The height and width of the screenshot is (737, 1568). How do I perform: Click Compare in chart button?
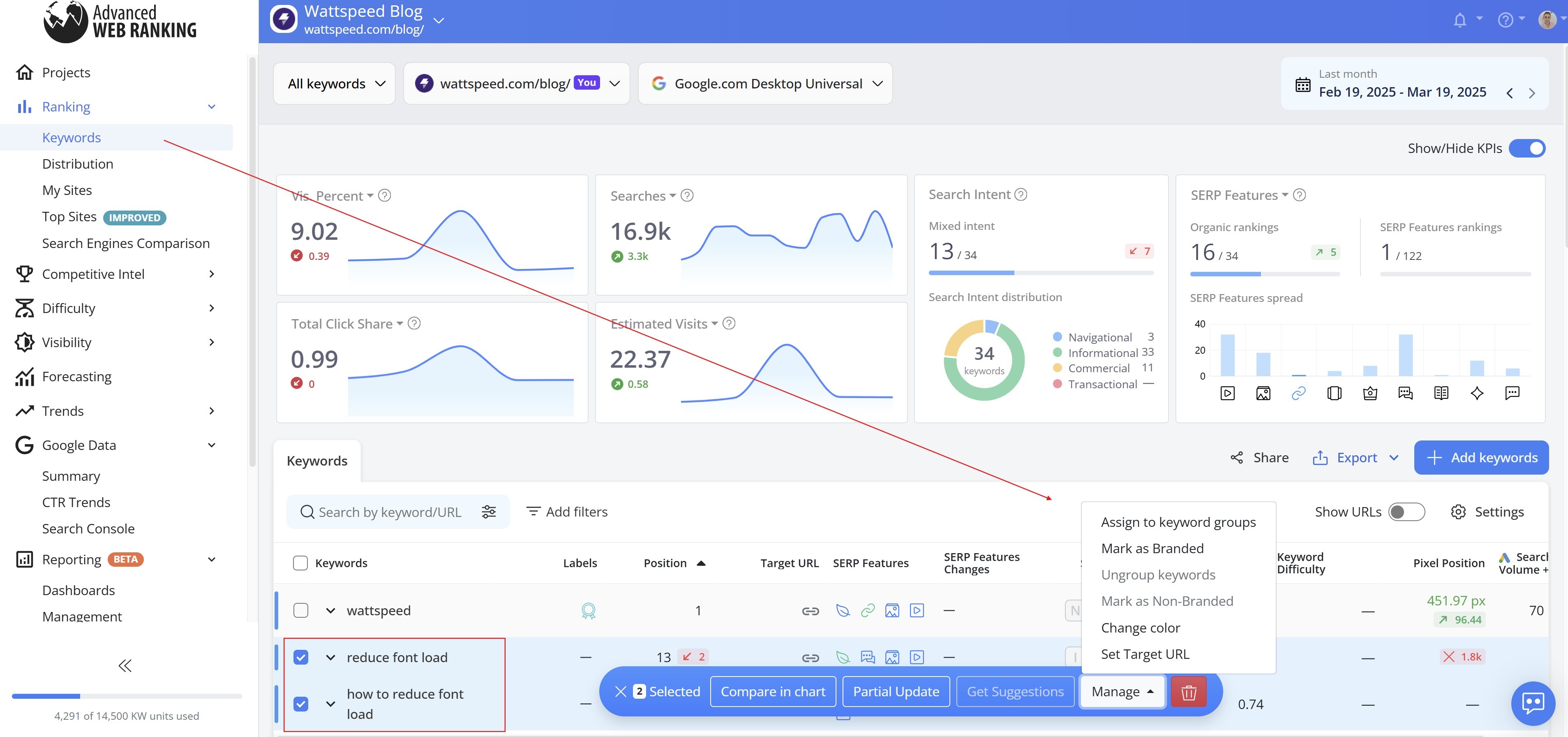pos(772,692)
